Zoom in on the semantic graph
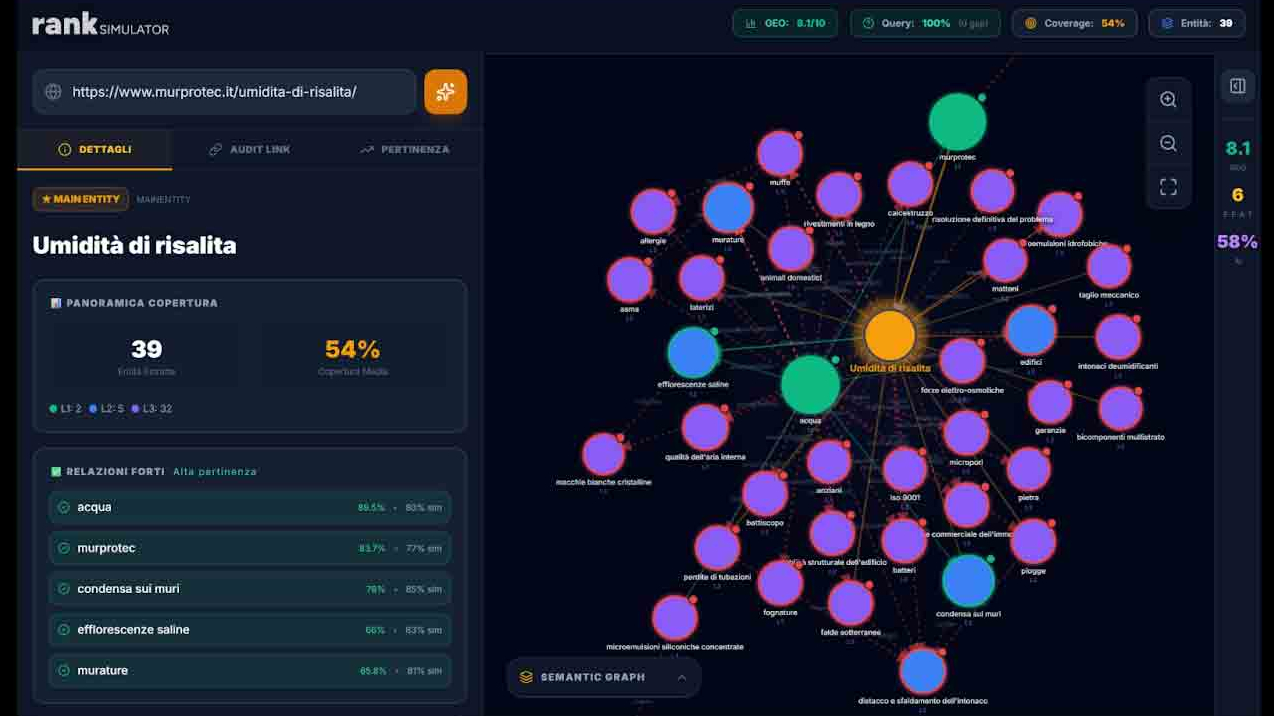Image resolution: width=1274 pixels, height=716 pixels. tap(1168, 100)
